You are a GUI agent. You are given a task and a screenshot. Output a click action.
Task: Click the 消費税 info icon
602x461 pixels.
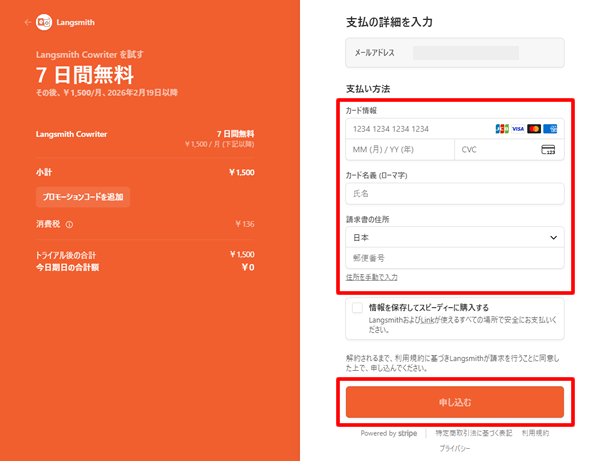pyautogui.click(x=69, y=225)
